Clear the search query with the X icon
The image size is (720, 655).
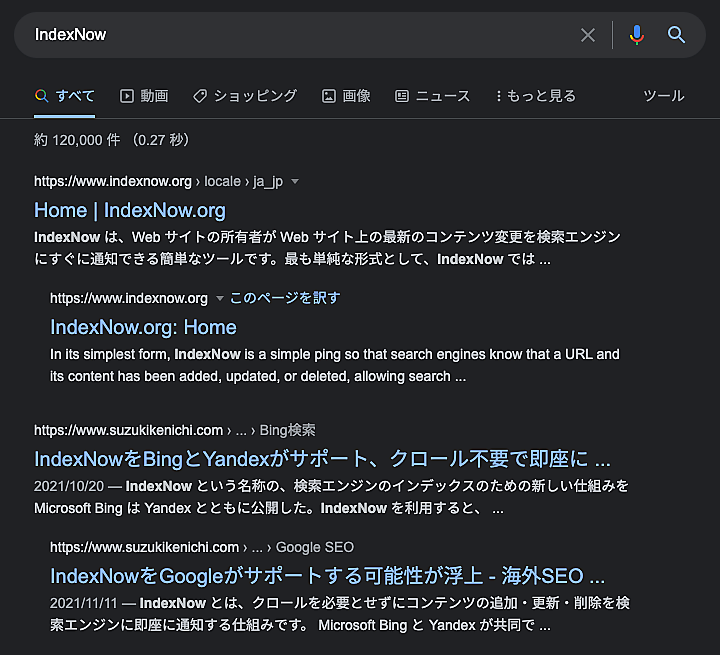588,35
